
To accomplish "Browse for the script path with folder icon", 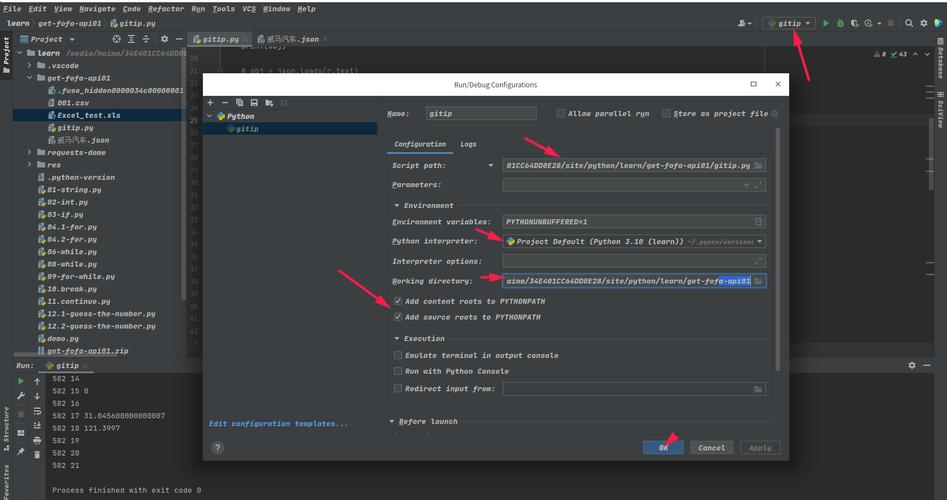I will 759,165.
